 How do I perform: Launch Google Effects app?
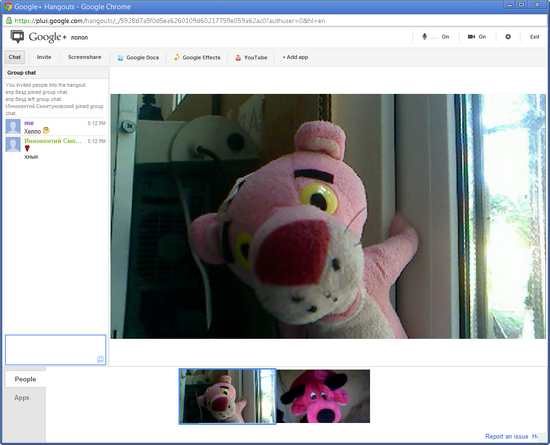(197, 58)
